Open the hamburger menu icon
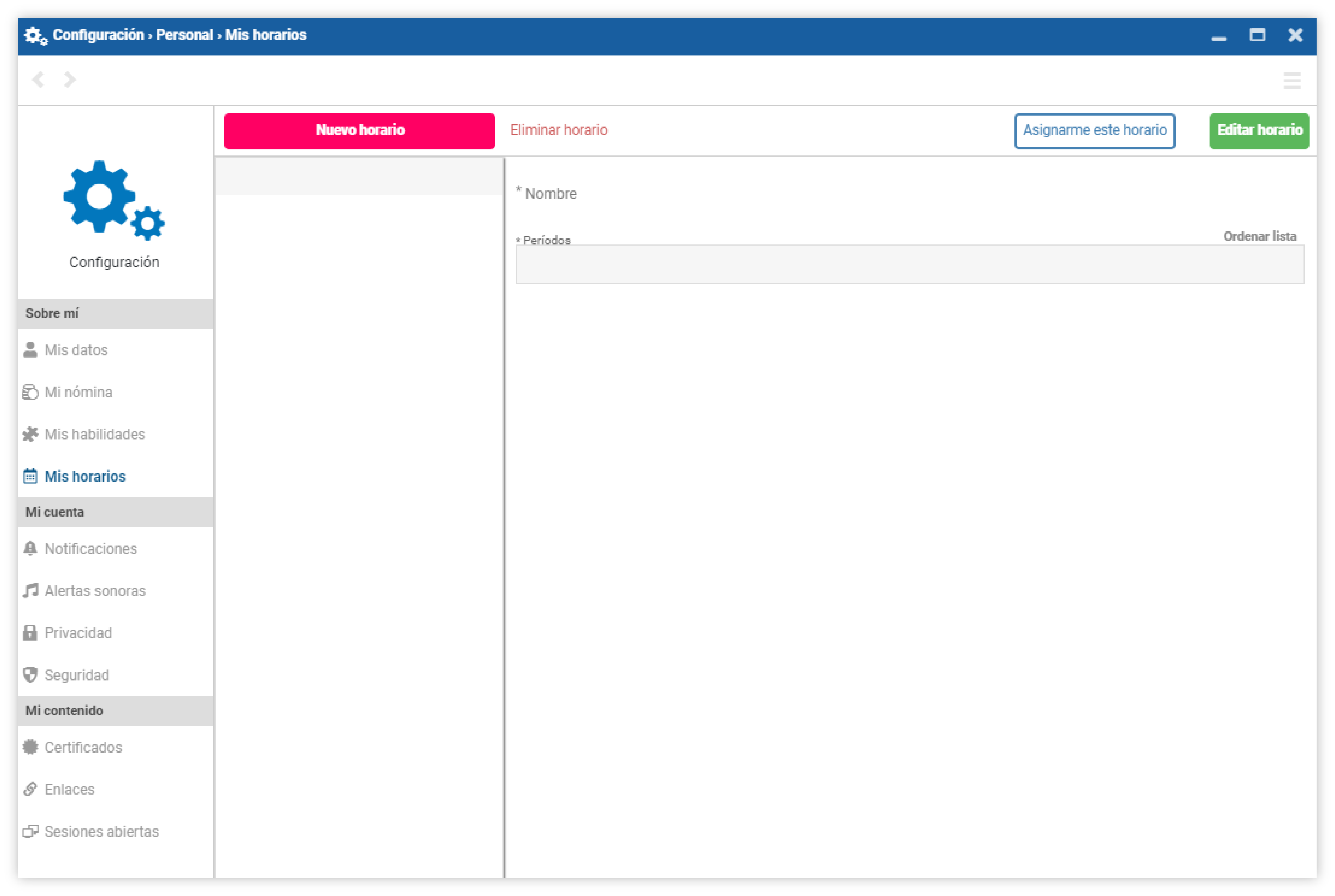The image size is (1335, 896). click(1292, 81)
